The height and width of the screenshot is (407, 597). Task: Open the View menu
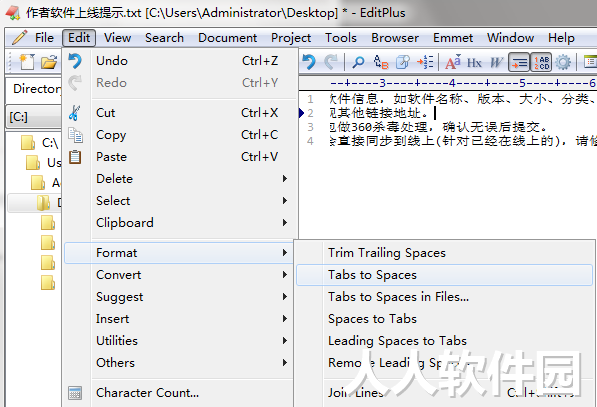(117, 38)
